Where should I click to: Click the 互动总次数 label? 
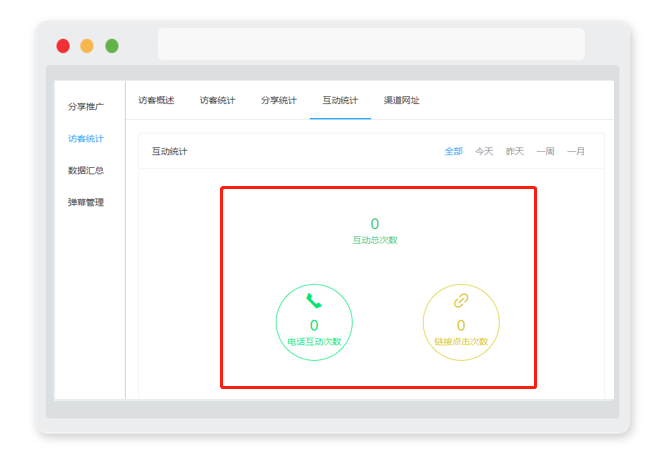375,240
